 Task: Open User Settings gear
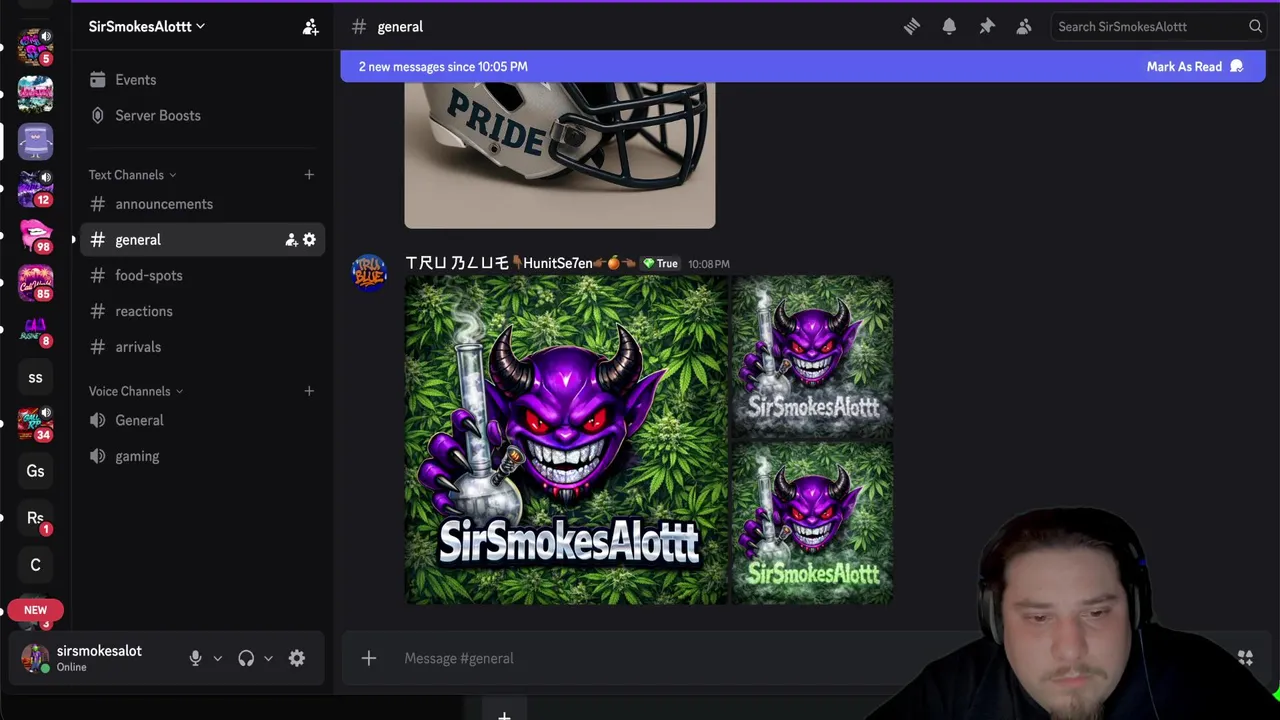coord(297,658)
